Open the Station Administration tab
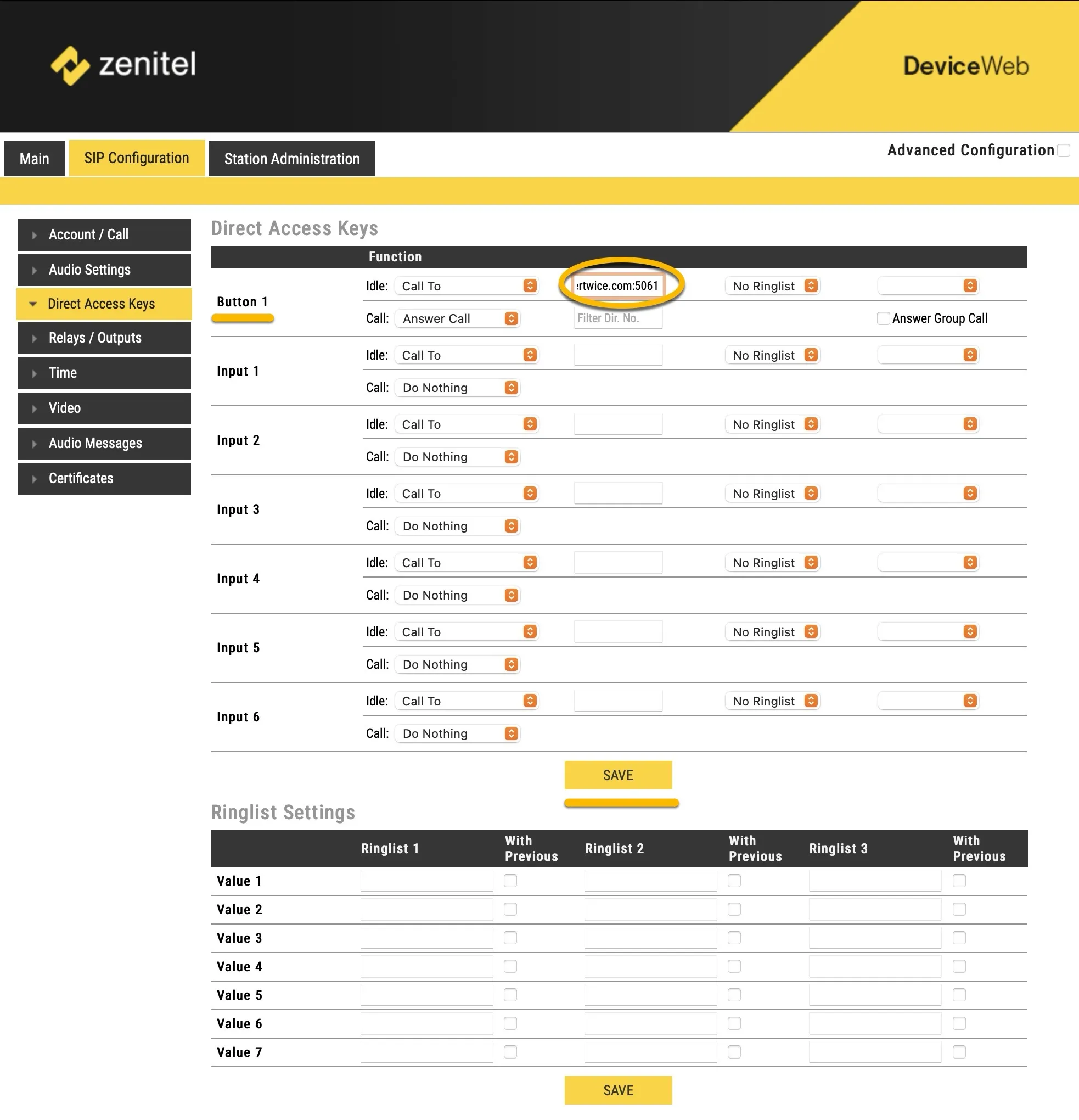Screen dimensions: 1079x1120 tap(292, 159)
